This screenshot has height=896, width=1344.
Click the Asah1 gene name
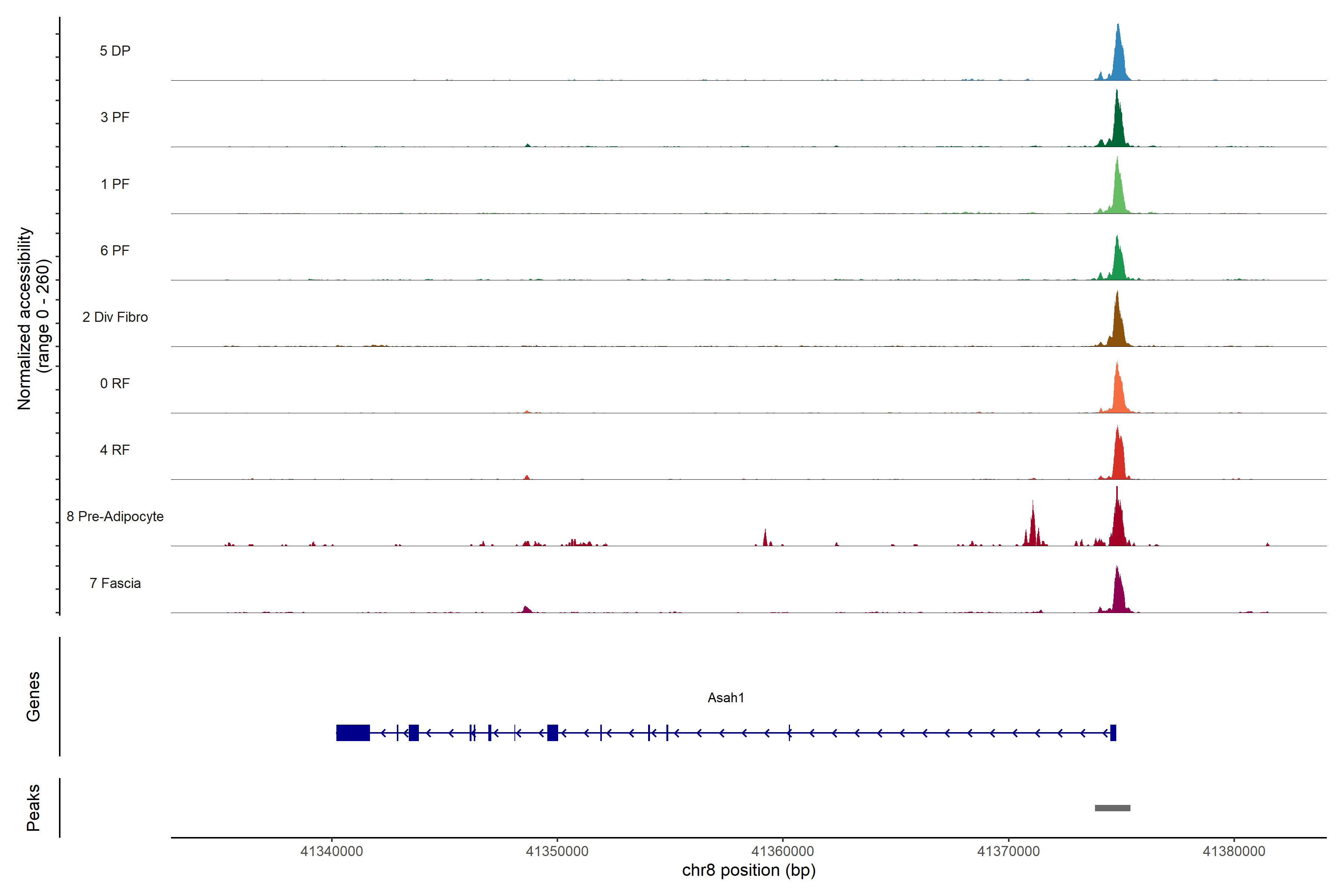726,697
